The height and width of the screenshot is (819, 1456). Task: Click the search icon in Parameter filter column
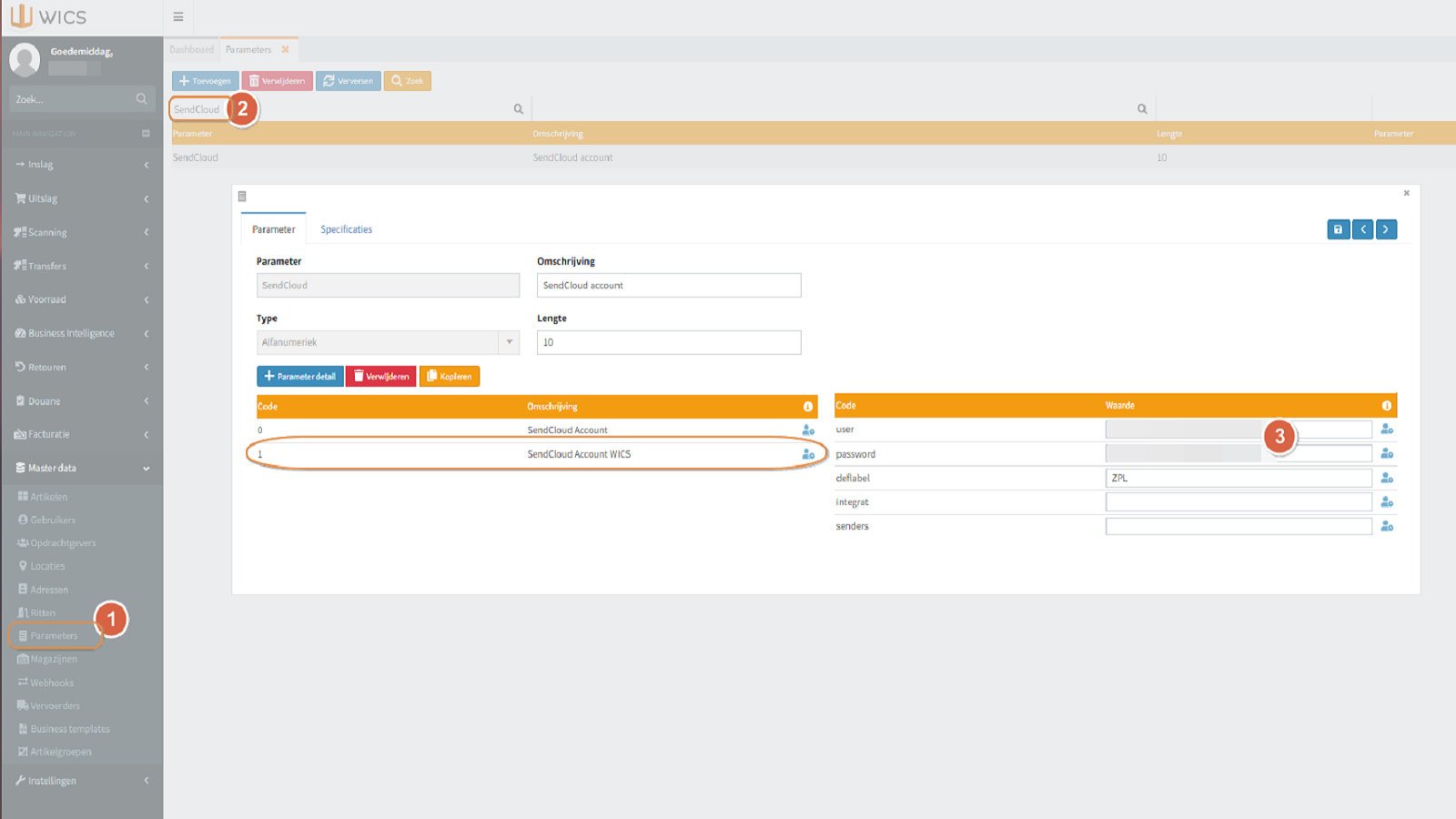pos(519,109)
